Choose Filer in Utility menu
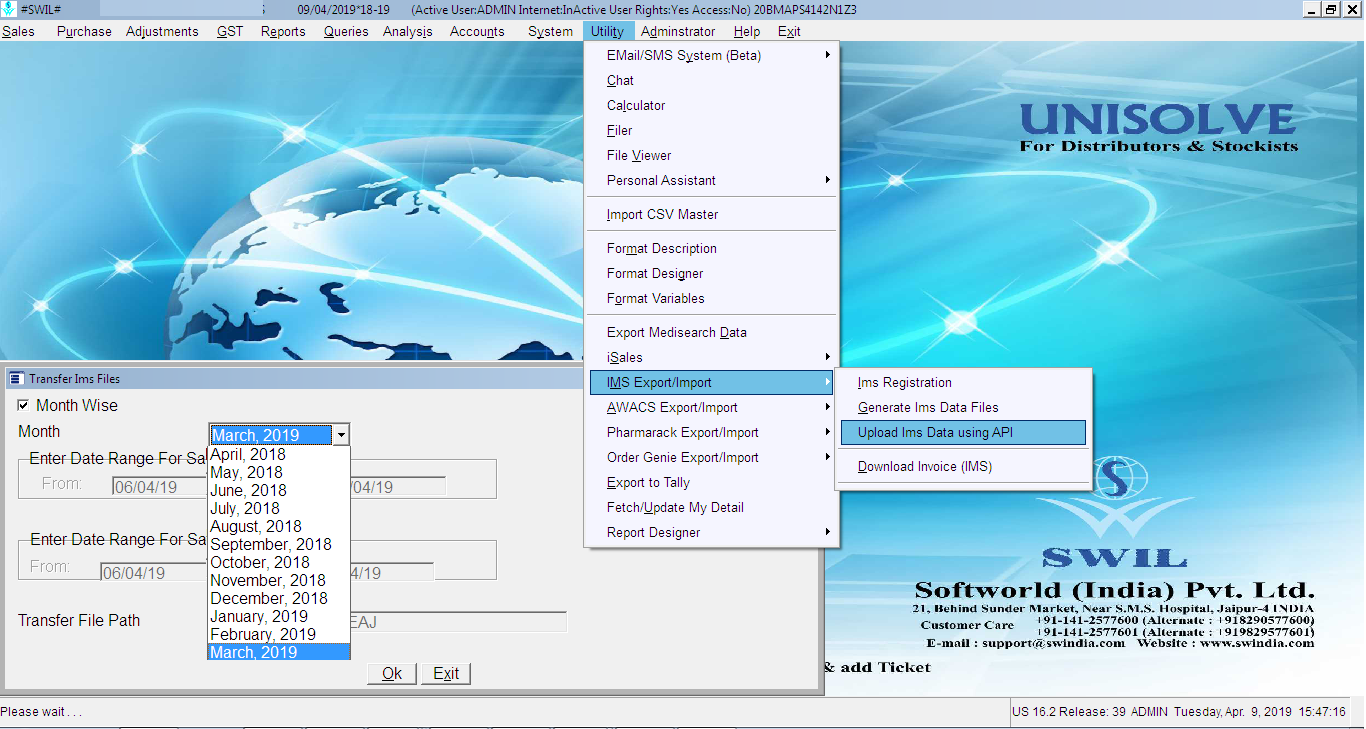The image size is (1366, 729). pyautogui.click(x=712, y=130)
